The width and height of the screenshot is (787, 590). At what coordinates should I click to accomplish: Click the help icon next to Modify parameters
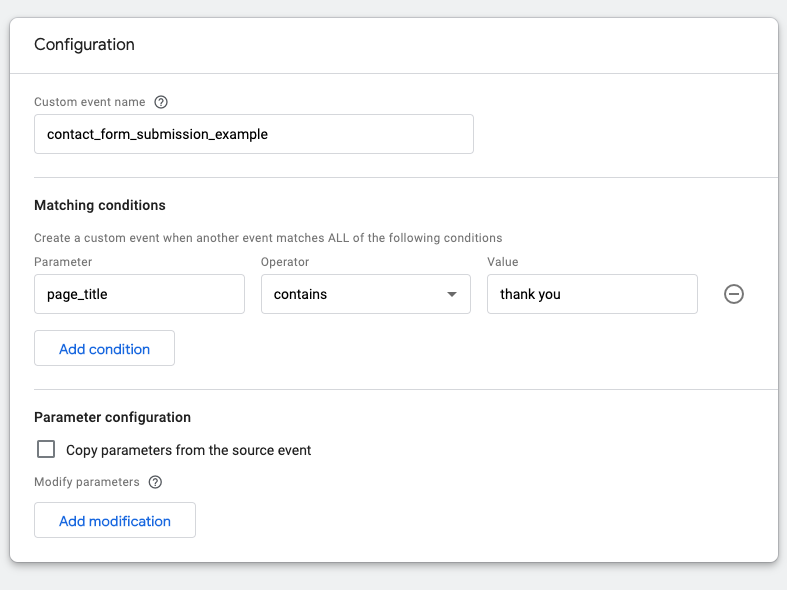point(155,482)
